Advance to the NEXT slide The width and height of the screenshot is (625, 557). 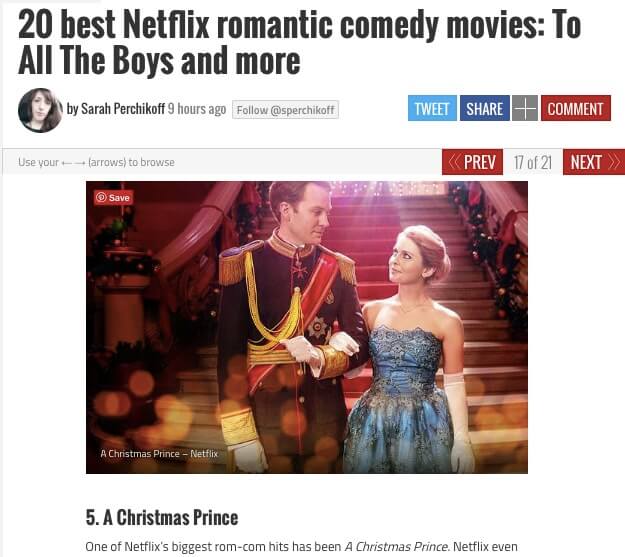[594, 162]
